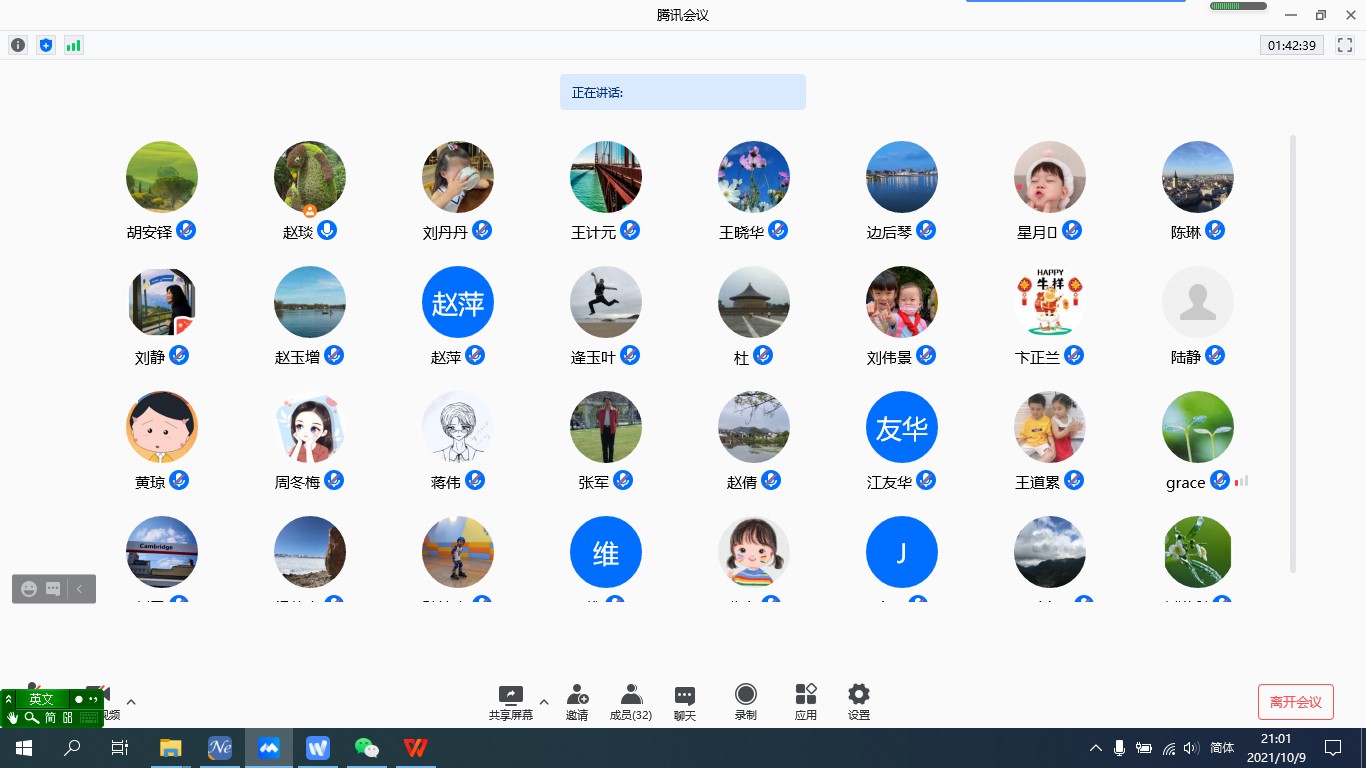Open meeting Settings (设置)

coord(858,695)
